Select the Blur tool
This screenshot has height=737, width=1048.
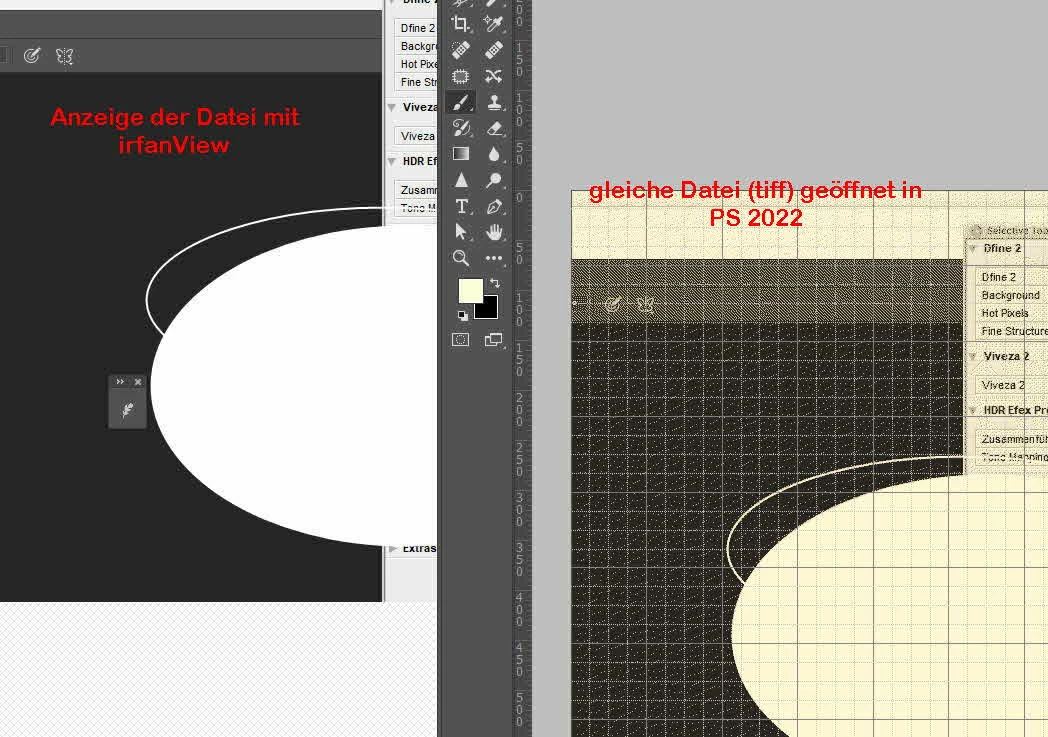(494, 154)
